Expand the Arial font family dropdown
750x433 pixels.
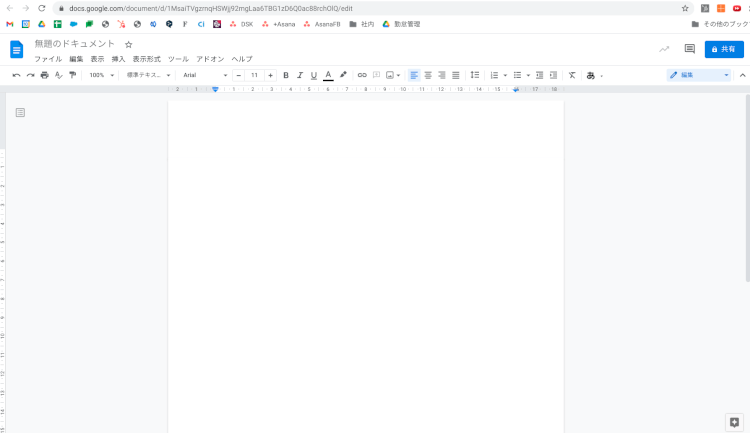(205, 75)
